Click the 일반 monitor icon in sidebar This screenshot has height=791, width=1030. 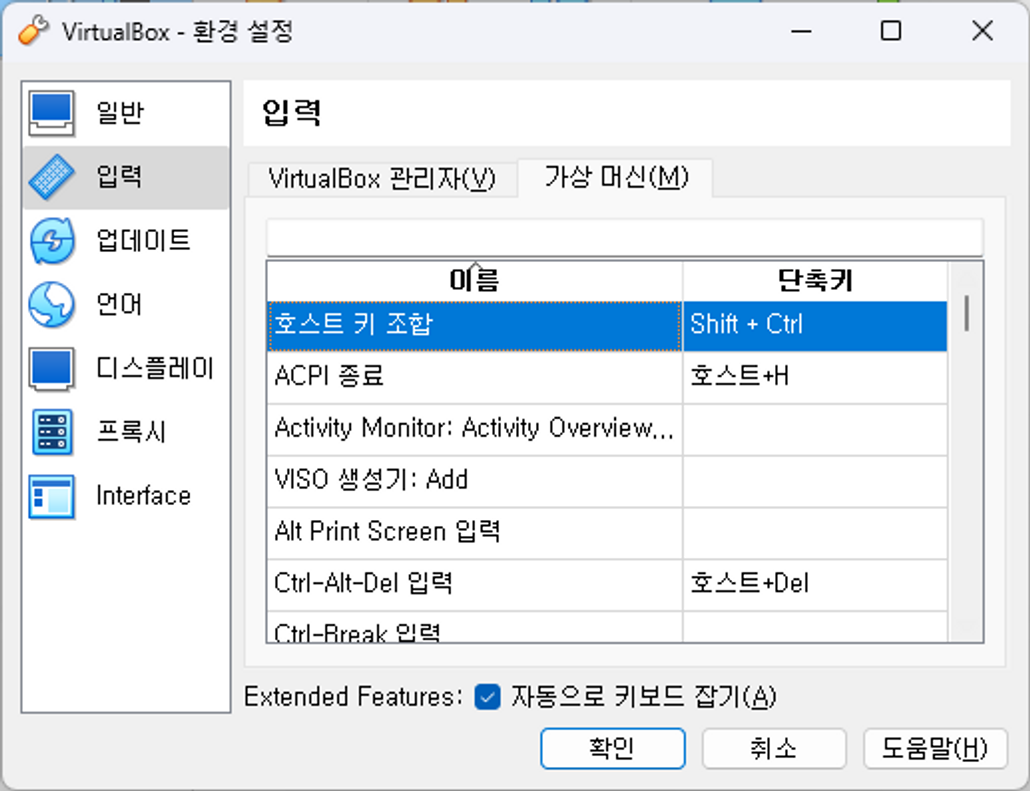tap(51, 113)
